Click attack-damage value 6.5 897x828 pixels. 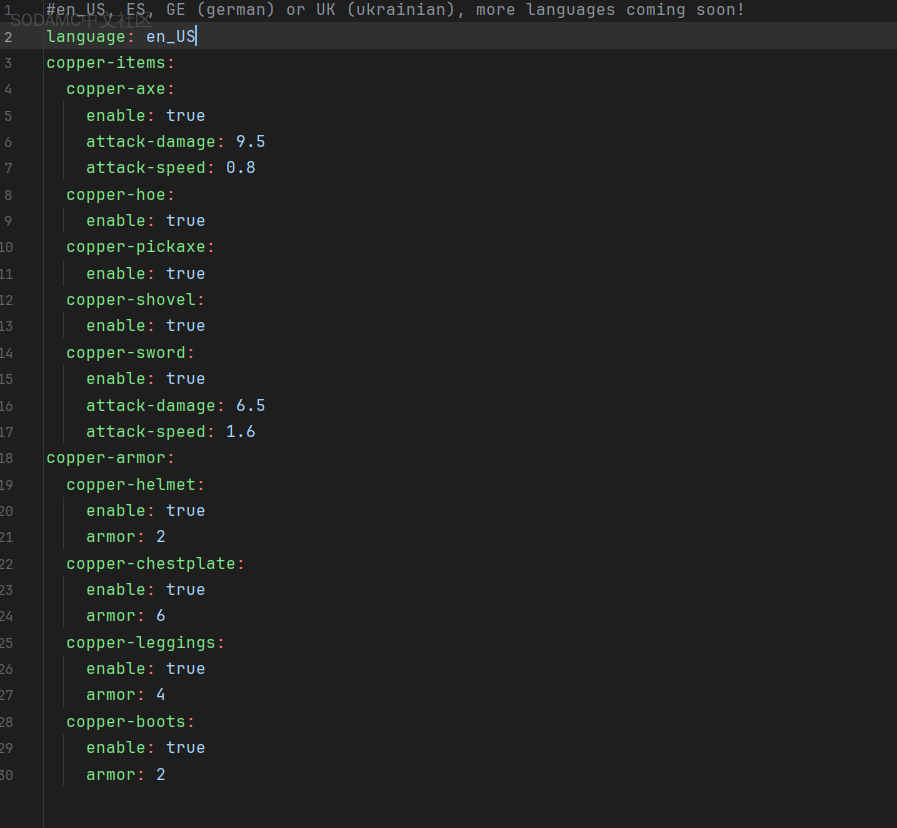(x=251, y=406)
